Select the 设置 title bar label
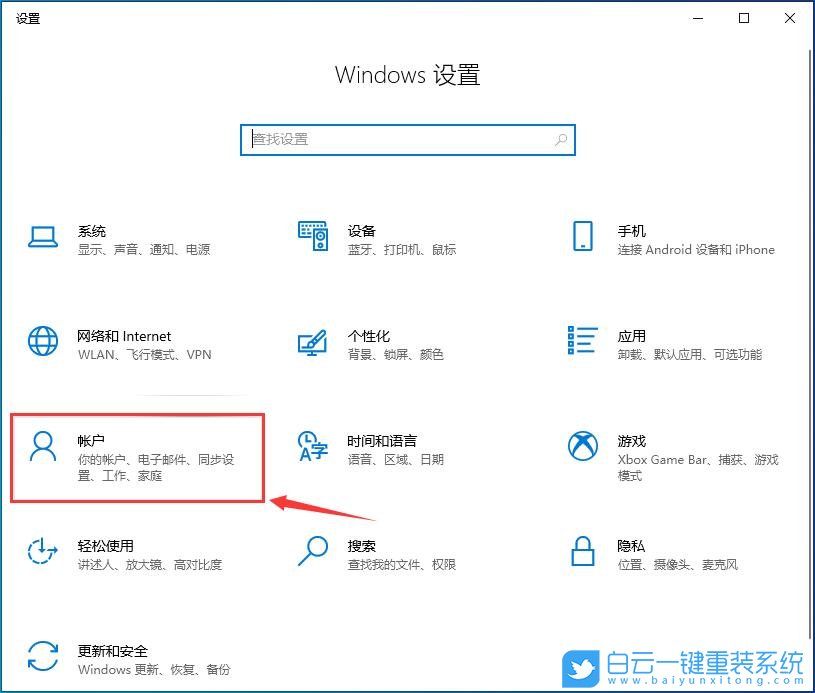The height and width of the screenshot is (693, 815). [28, 17]
